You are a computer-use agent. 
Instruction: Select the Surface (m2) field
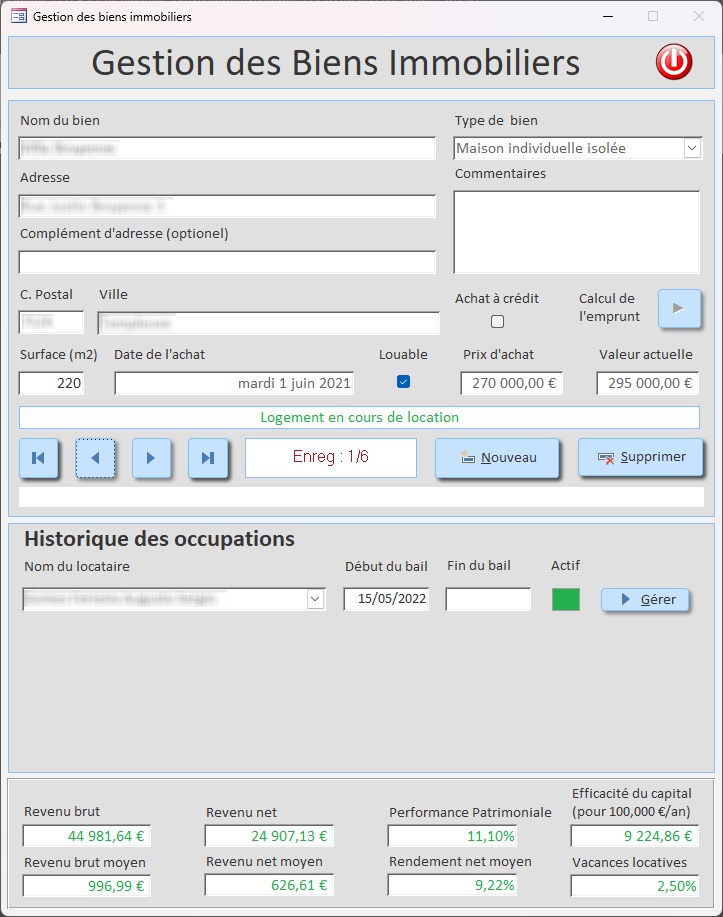click(x=52, y=383)
